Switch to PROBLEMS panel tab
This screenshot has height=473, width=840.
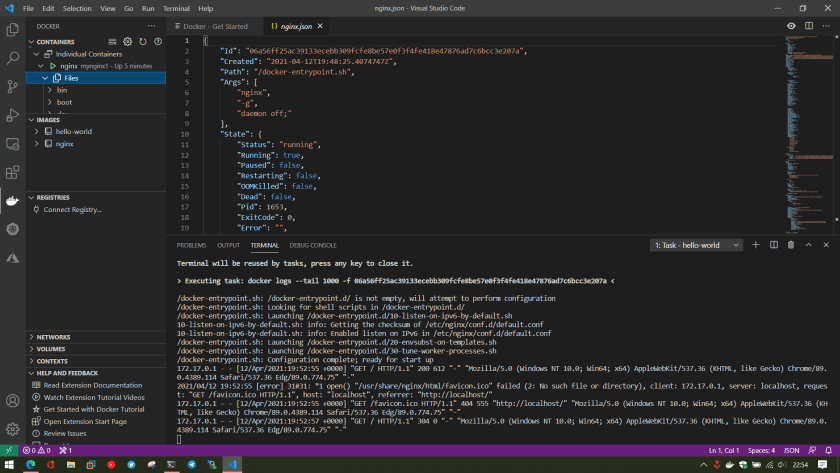click(191, 245)
